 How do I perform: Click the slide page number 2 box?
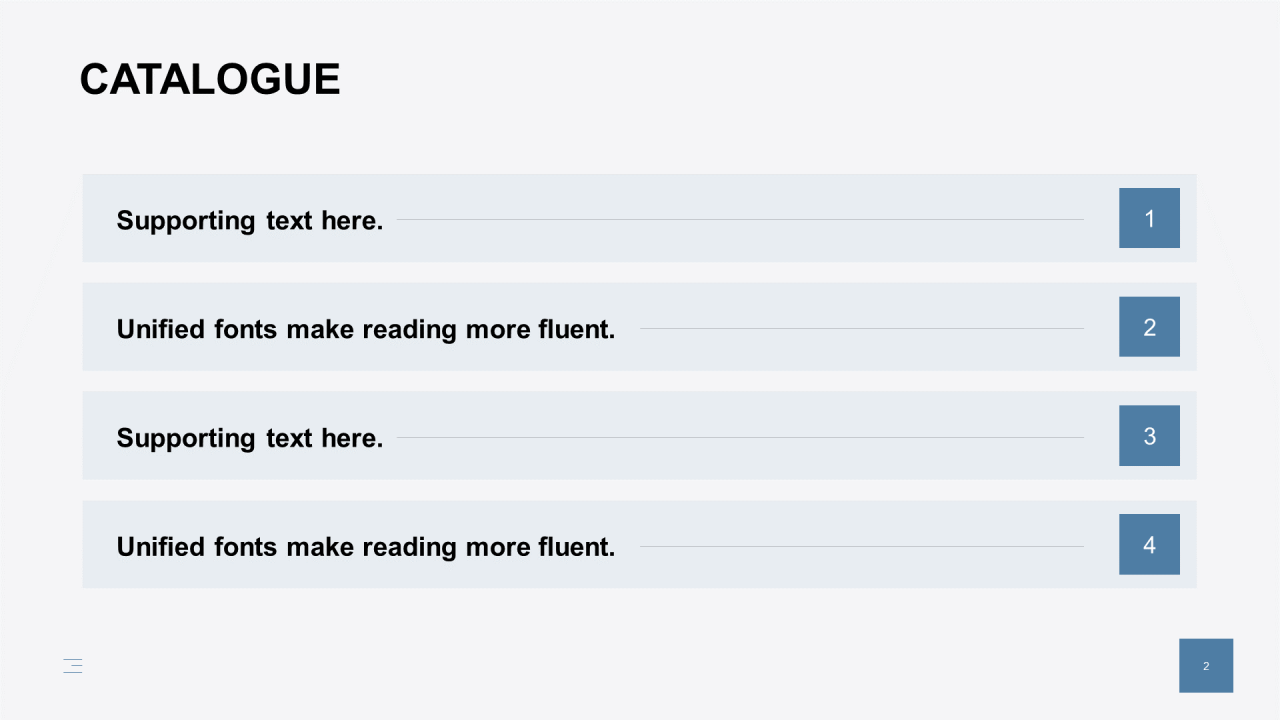pyautogui.click(x=1206, y=666)
